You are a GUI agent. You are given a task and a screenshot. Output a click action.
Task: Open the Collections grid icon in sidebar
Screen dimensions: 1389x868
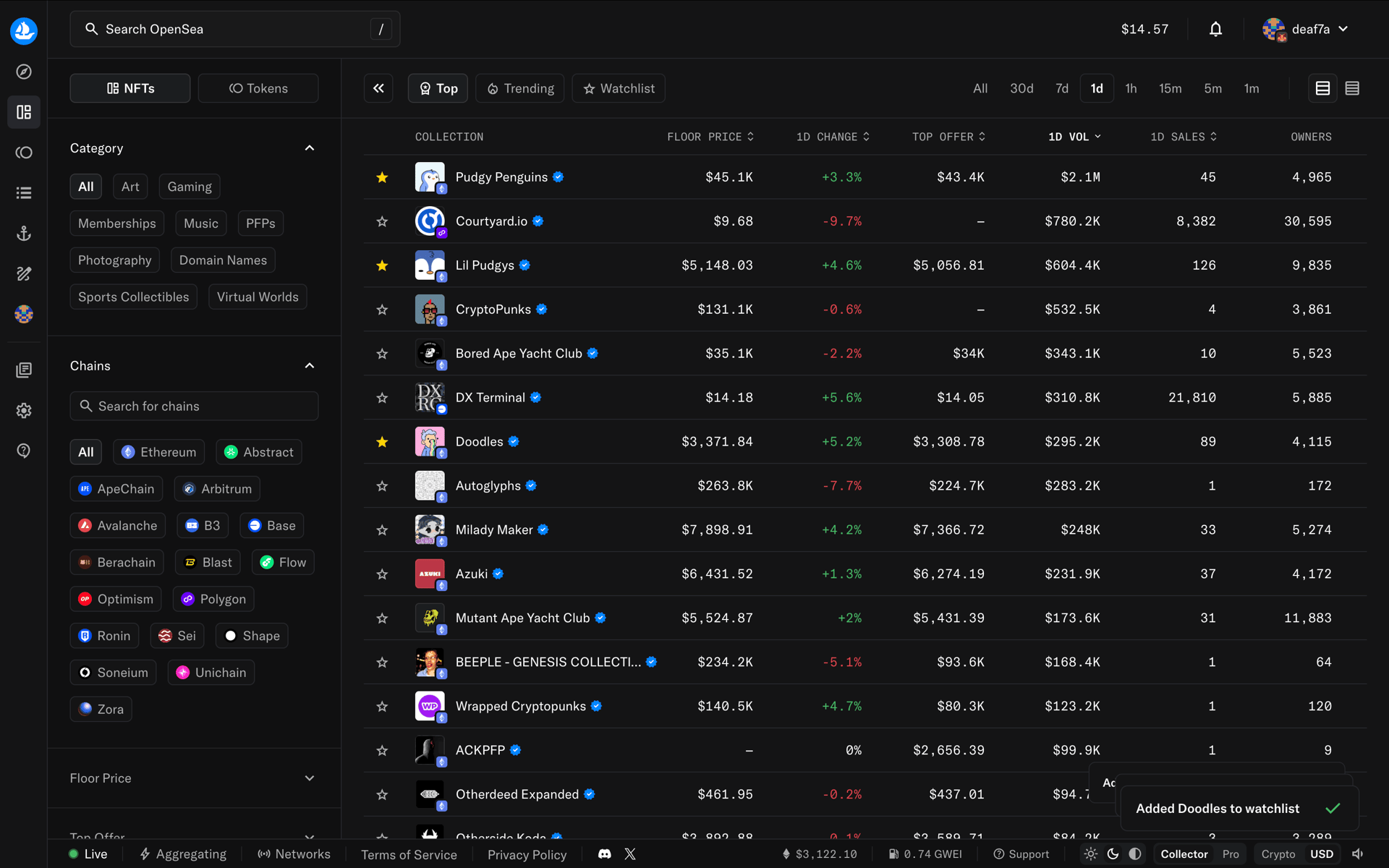(24, 112)
